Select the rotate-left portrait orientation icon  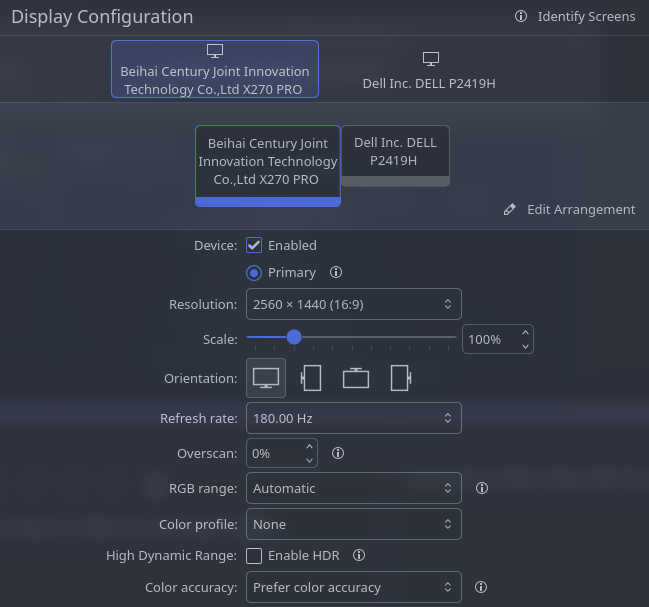311,378
